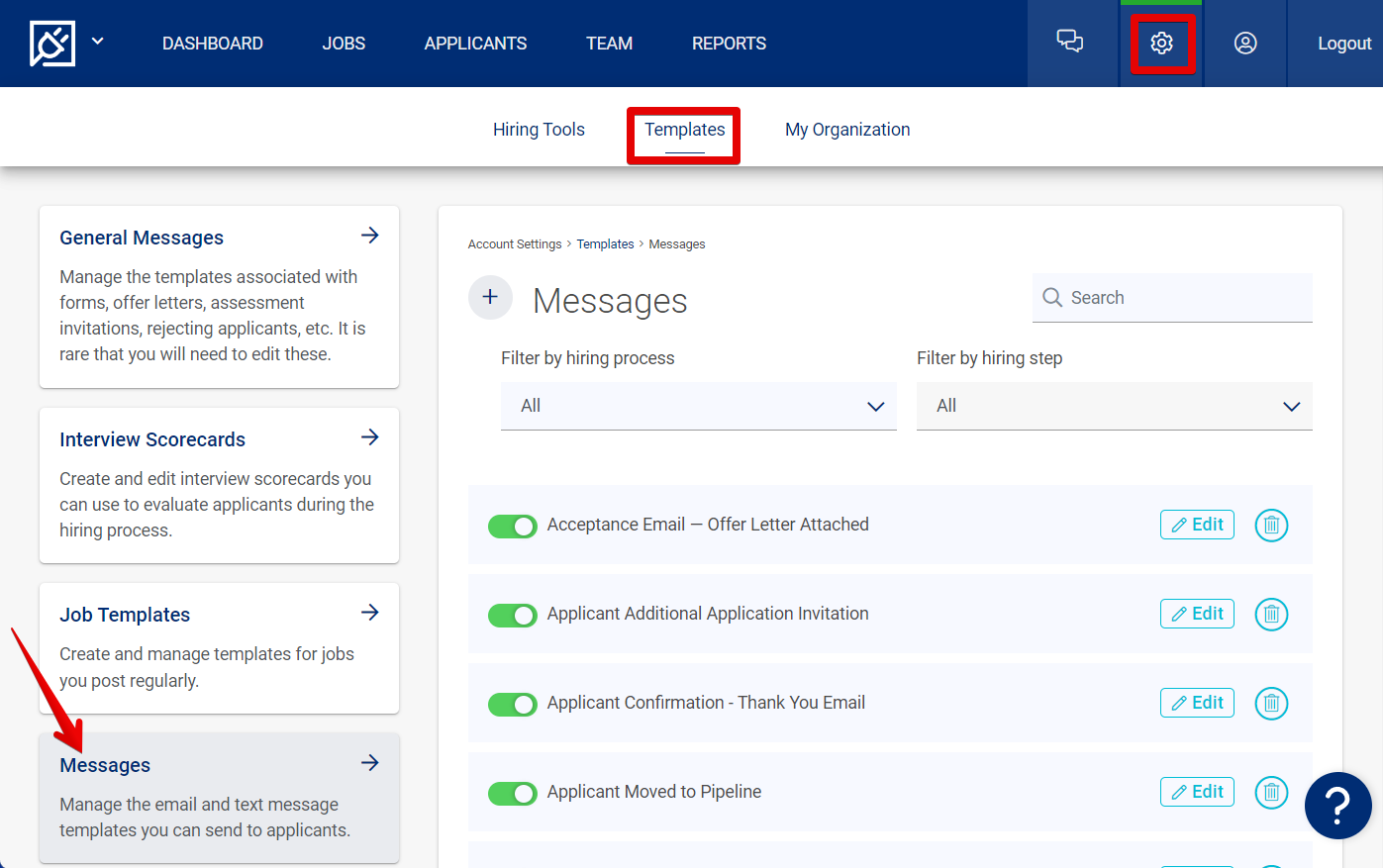
Task: Open the Messages card arrow
Action: (x=369, y=762)
